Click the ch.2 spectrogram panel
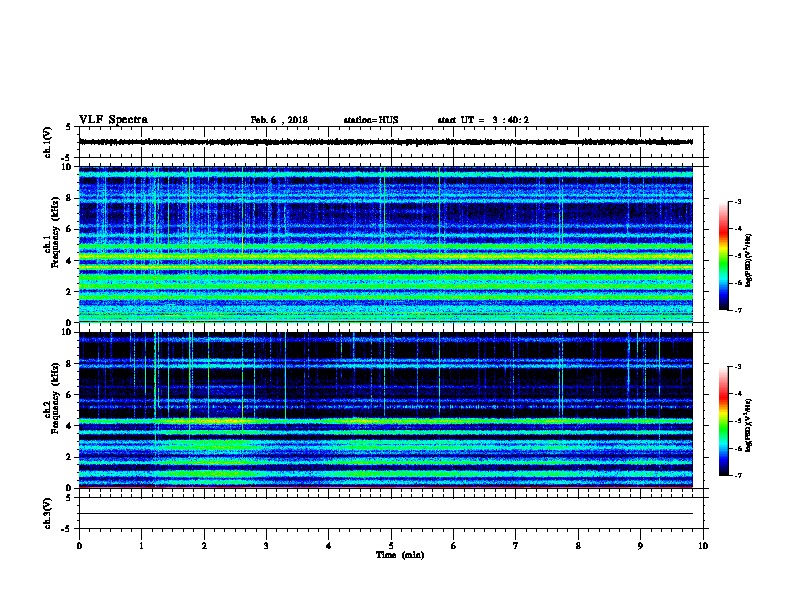This screenshot has height=612, width=792. pyautogui.click(x=386, y=410)
